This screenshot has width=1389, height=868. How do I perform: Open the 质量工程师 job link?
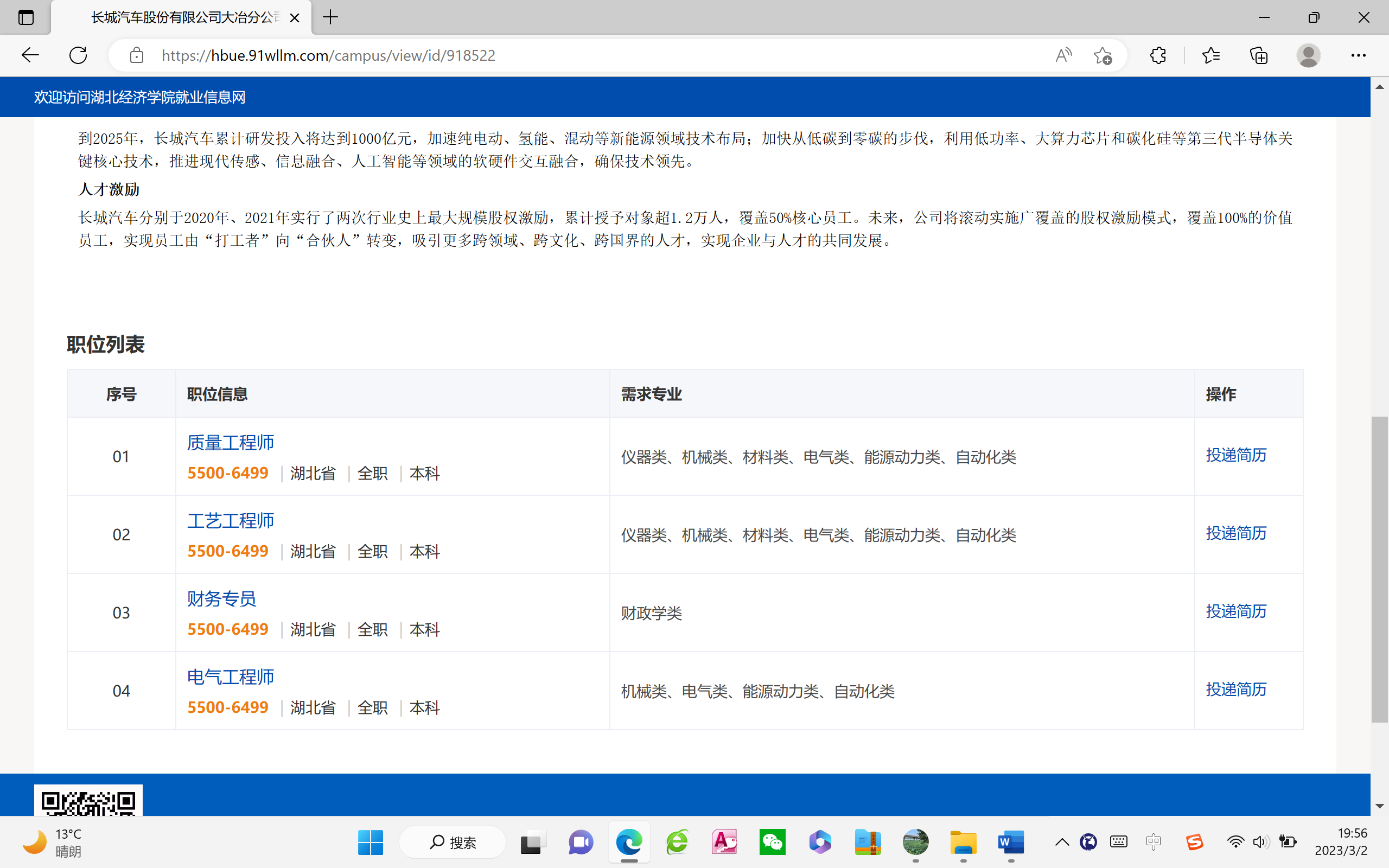230,443
